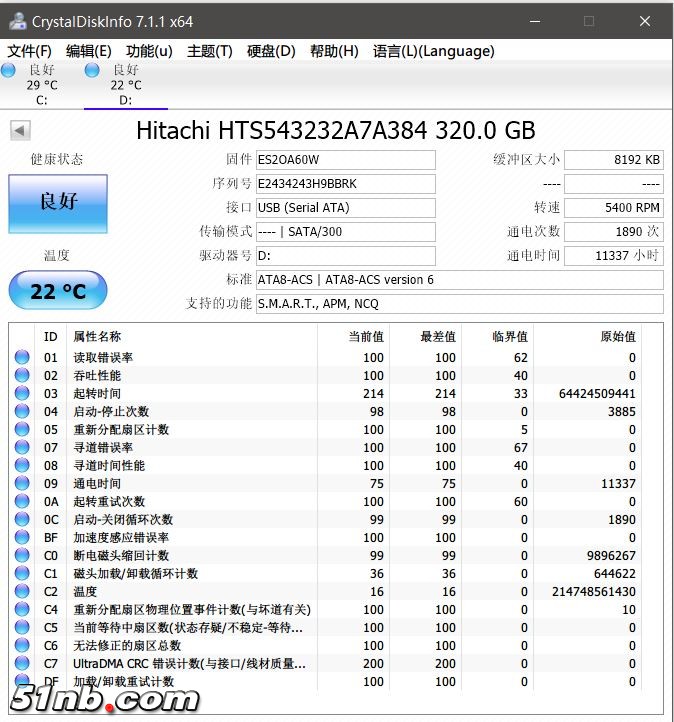Select drive D: status icon
This screenshot has height=722, width=674.
pyautogui.click(x=92, y=70)
